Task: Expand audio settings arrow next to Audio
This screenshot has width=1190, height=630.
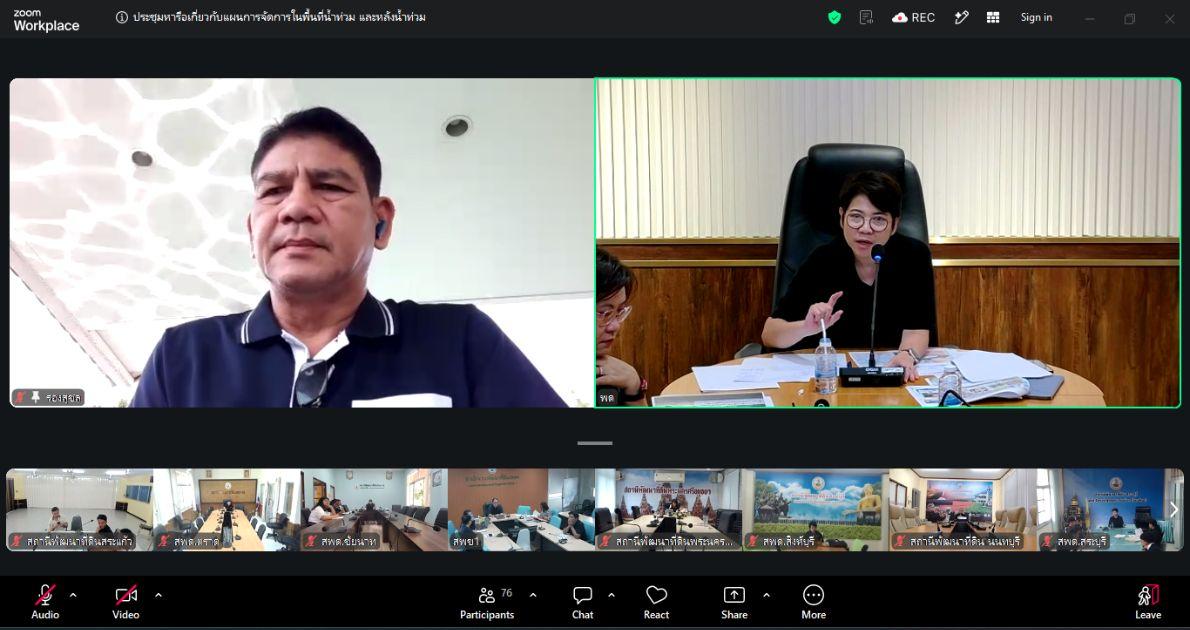Action: pos(73,595)
